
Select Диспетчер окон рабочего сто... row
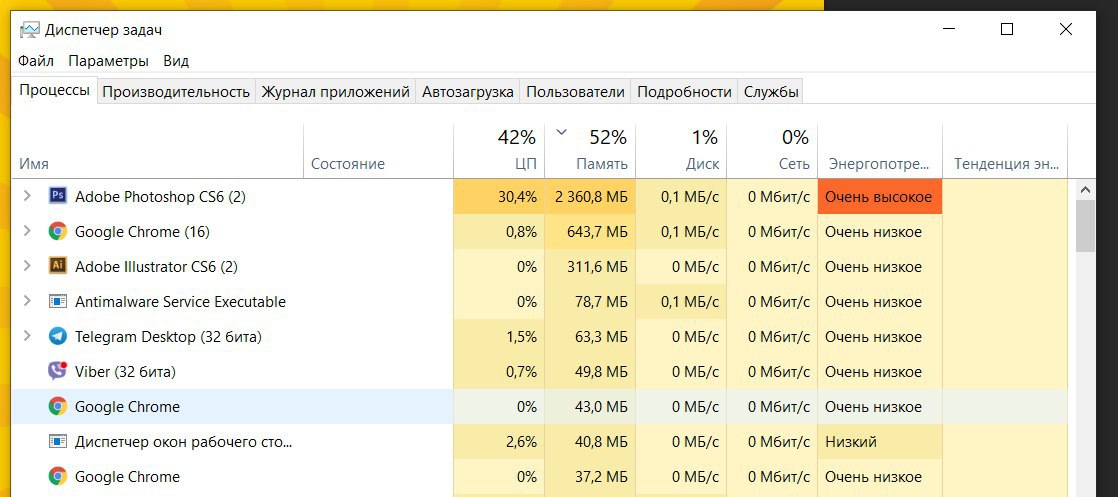(540, 441)
